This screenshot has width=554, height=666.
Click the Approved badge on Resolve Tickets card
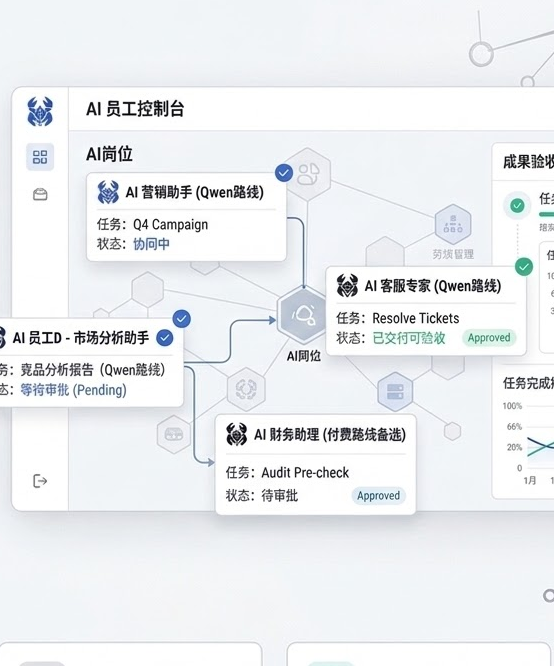point(489,338)
